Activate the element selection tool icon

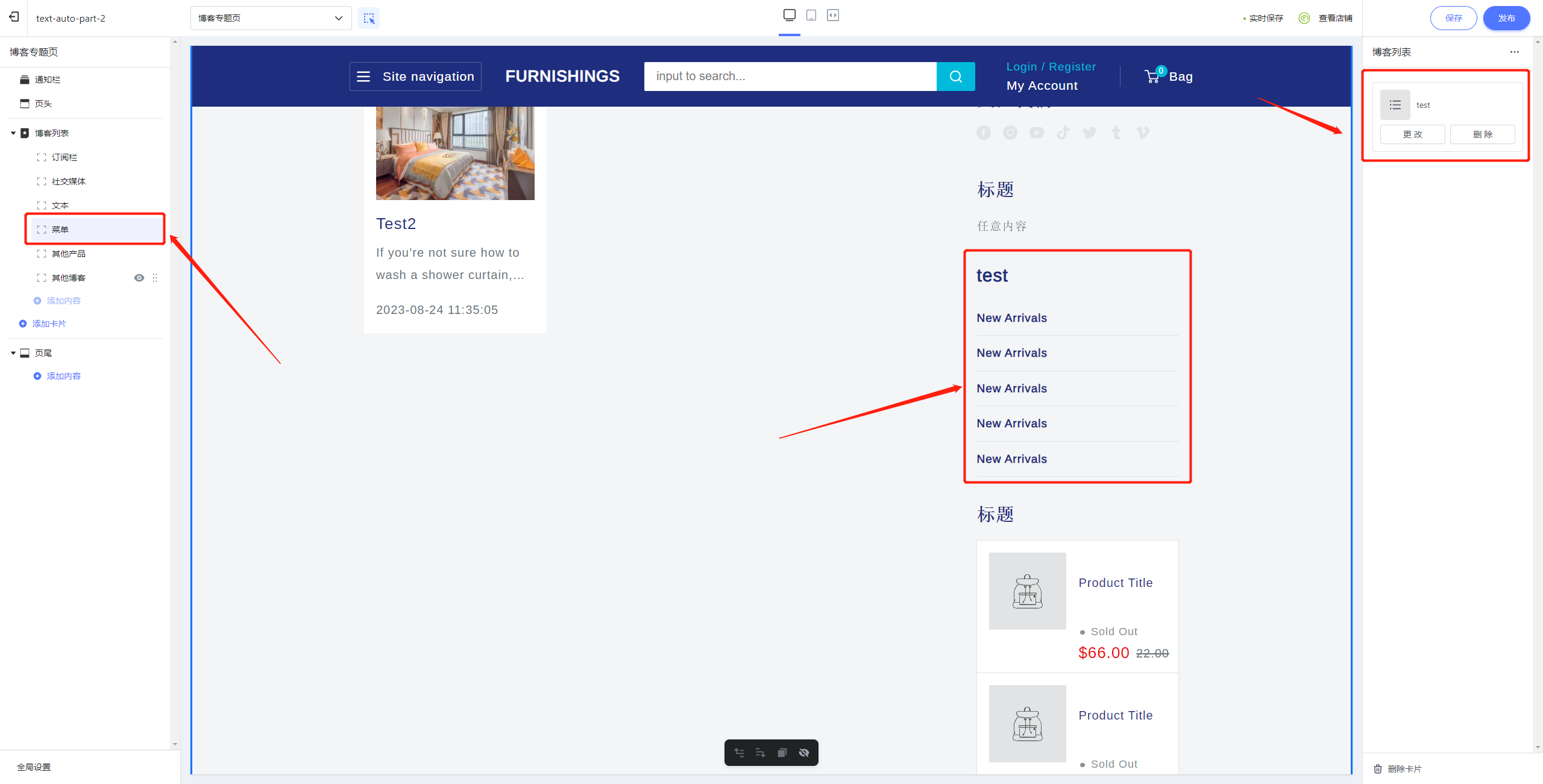[369, 18]
